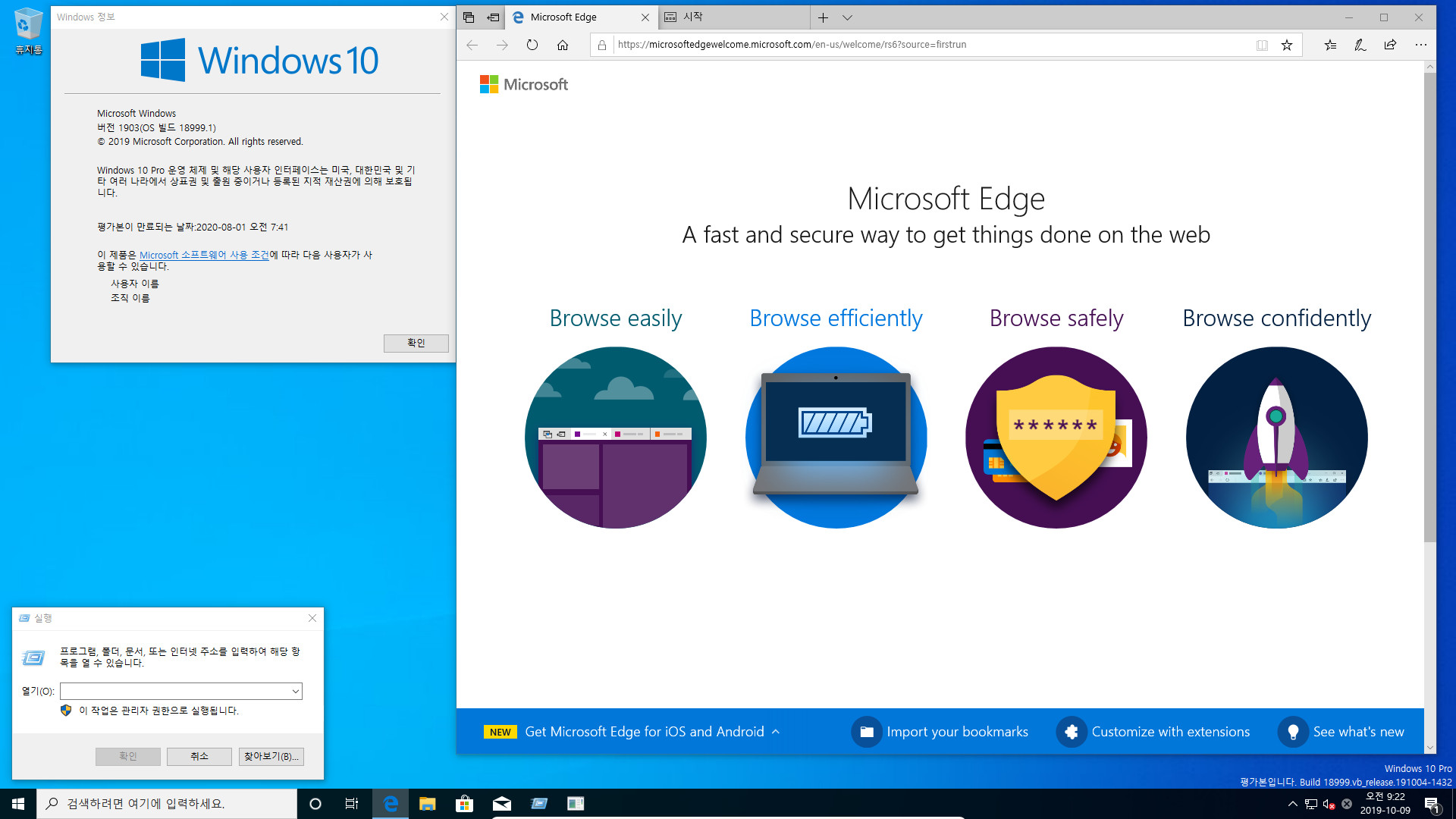The width and height of the screenshot is (1456, 819).
Task: Click the Microsoft logo on the page
Action: click(524, 84)
